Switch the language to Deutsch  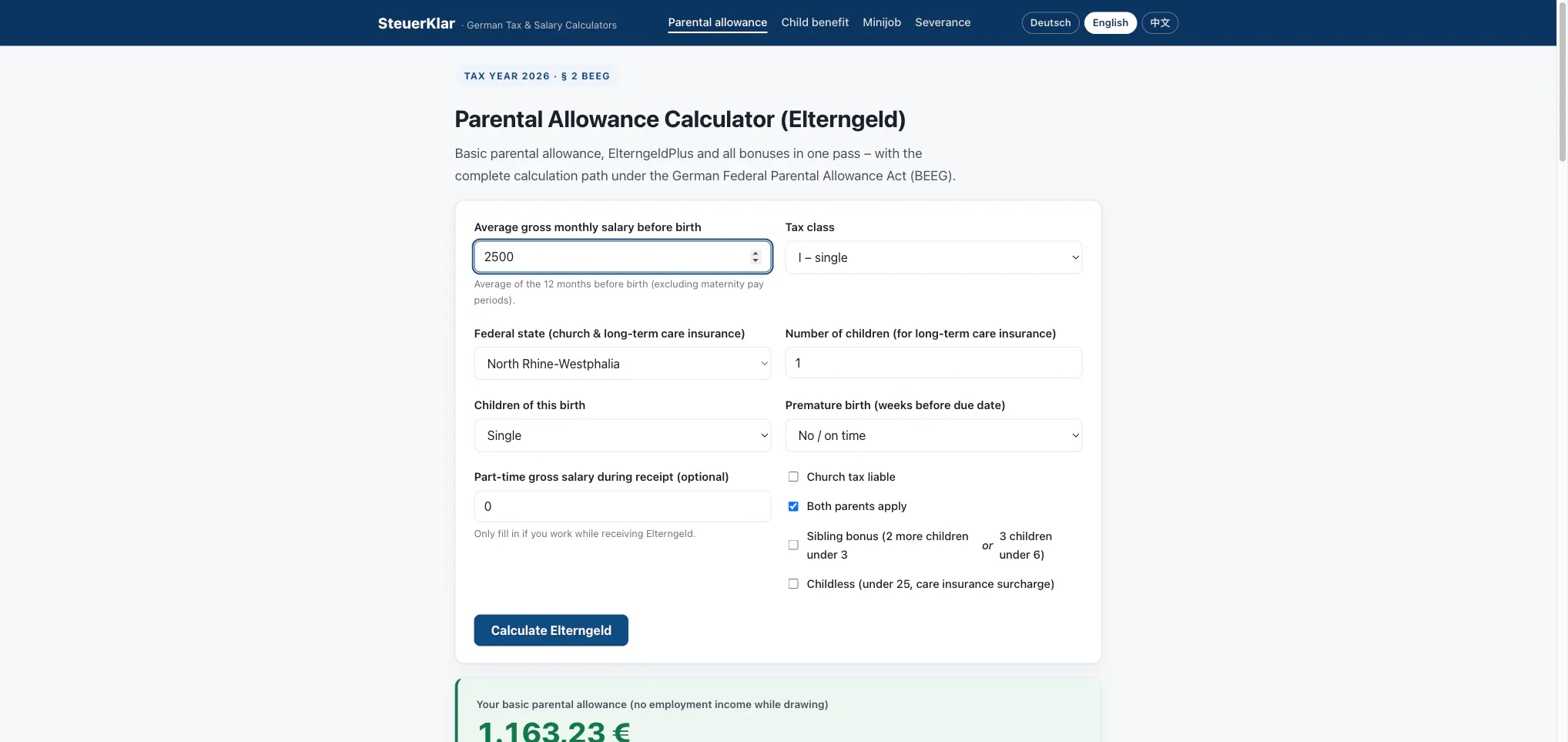coord(1050,23)
